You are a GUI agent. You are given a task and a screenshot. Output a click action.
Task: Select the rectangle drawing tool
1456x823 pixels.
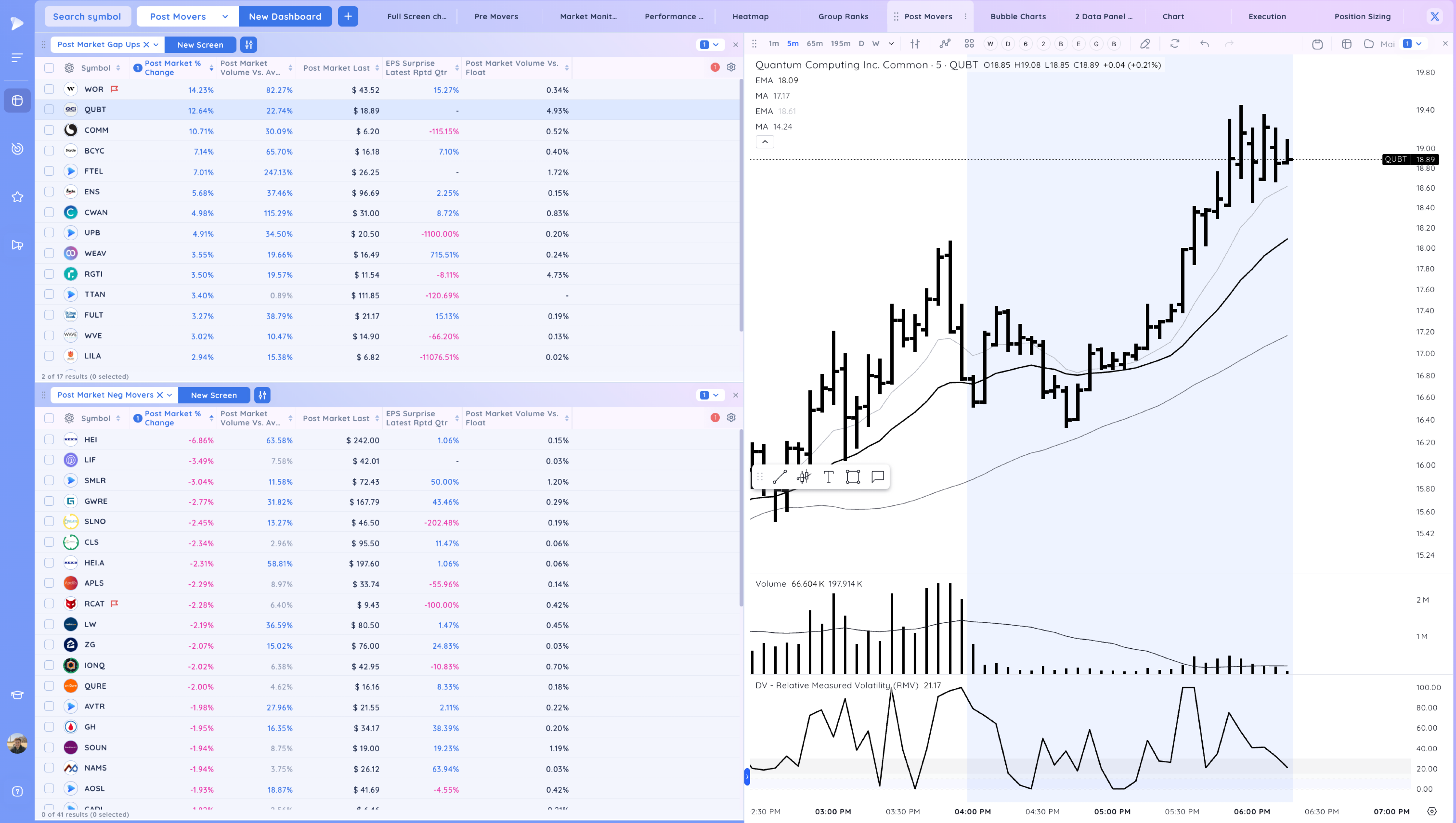click(853, 477)
